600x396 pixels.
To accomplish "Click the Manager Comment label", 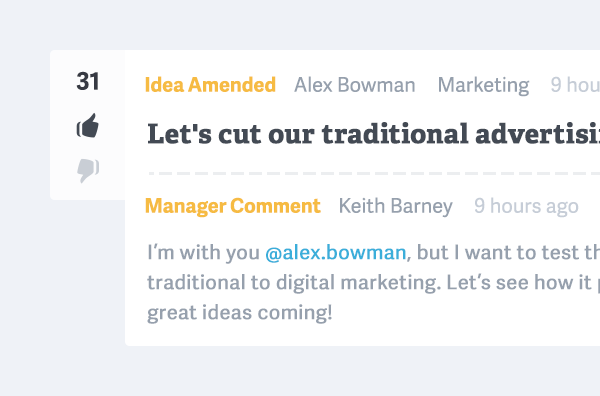I will click(x=233, y=206).
